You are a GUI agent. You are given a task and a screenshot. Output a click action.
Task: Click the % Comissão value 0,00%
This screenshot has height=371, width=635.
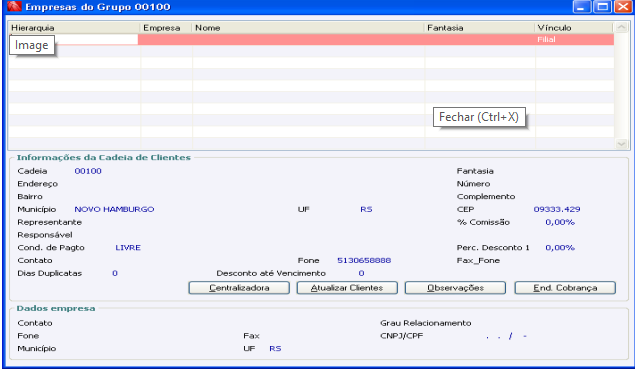[560, 222]
